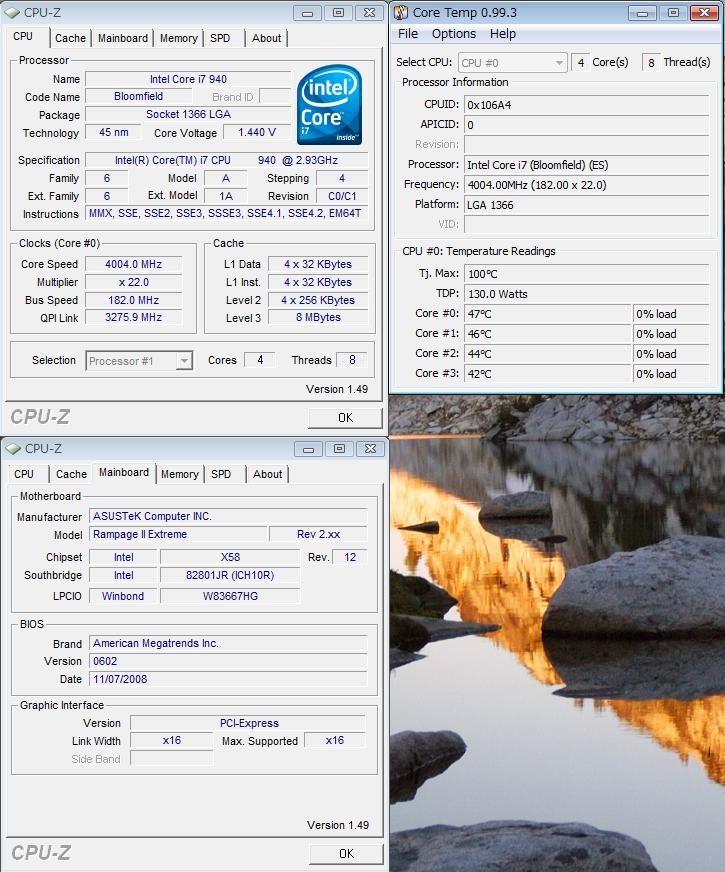This screenshot has width=725, height=872.
Task: Minimize the Core Temp window
Action: tap(642, 12)
